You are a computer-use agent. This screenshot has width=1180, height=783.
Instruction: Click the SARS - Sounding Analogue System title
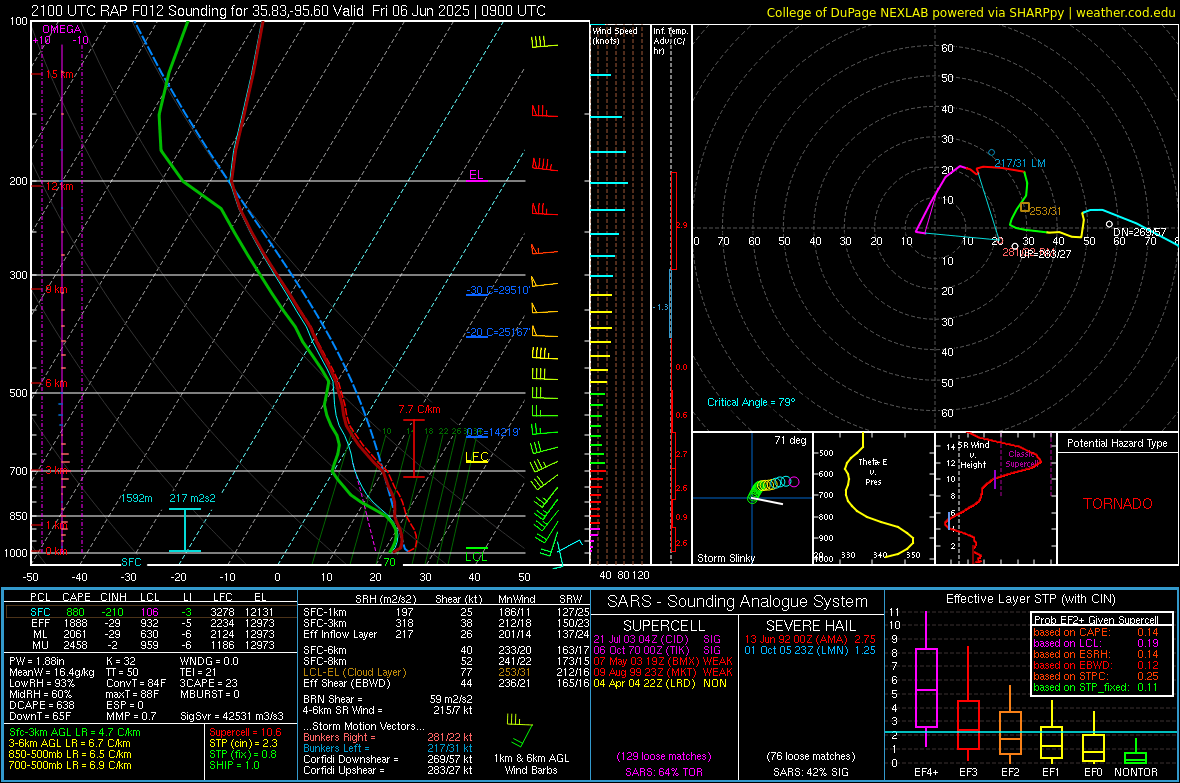coord(737,602)
